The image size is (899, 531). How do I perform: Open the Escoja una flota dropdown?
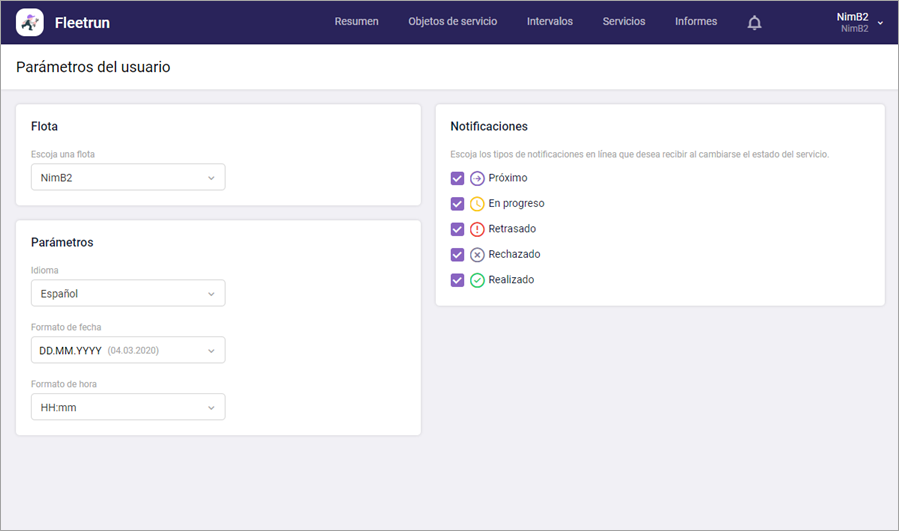click(128, 177)
